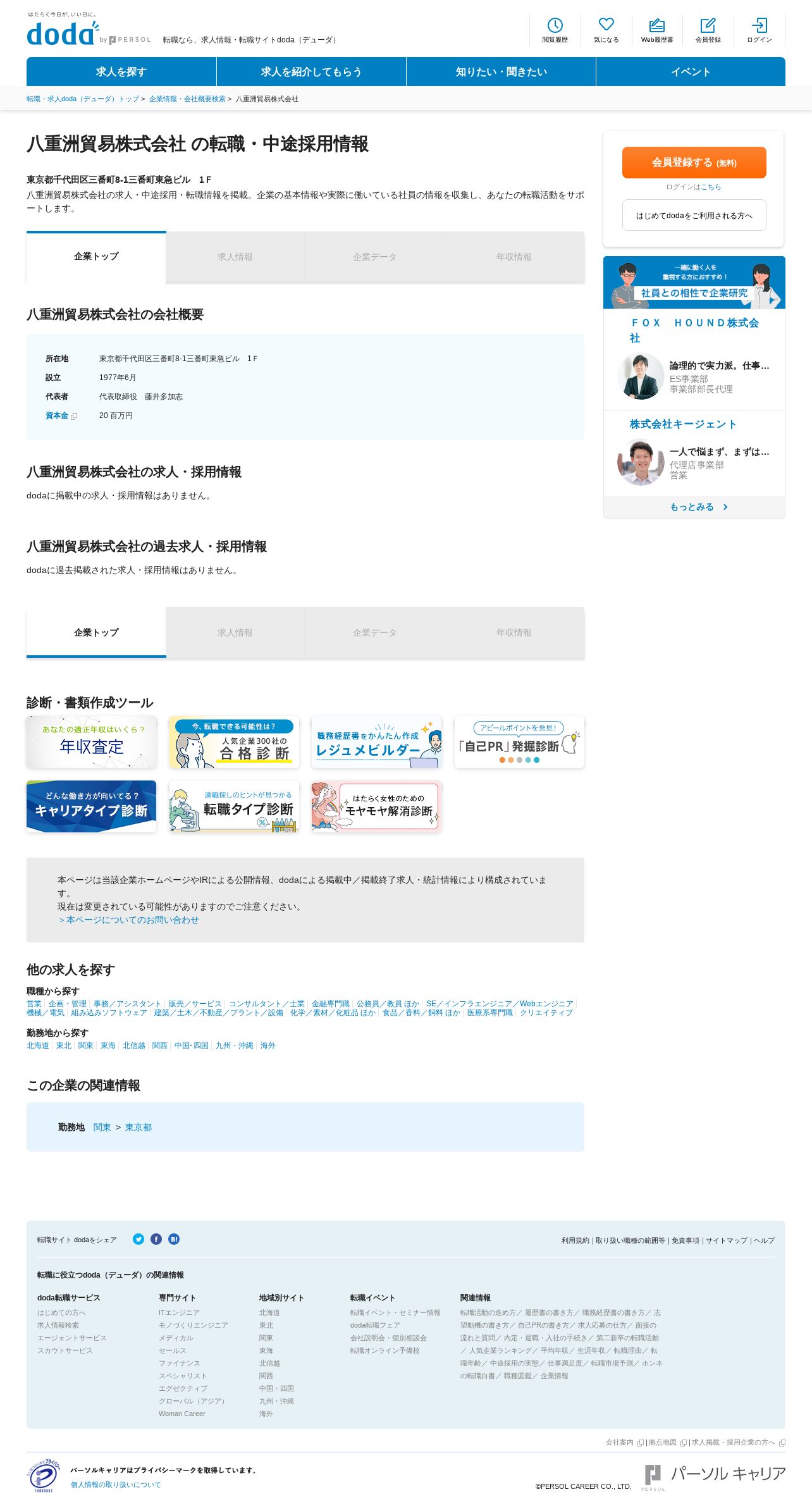
Task: Click FOX HOUND employee profile photo
Action: (641, 376)
